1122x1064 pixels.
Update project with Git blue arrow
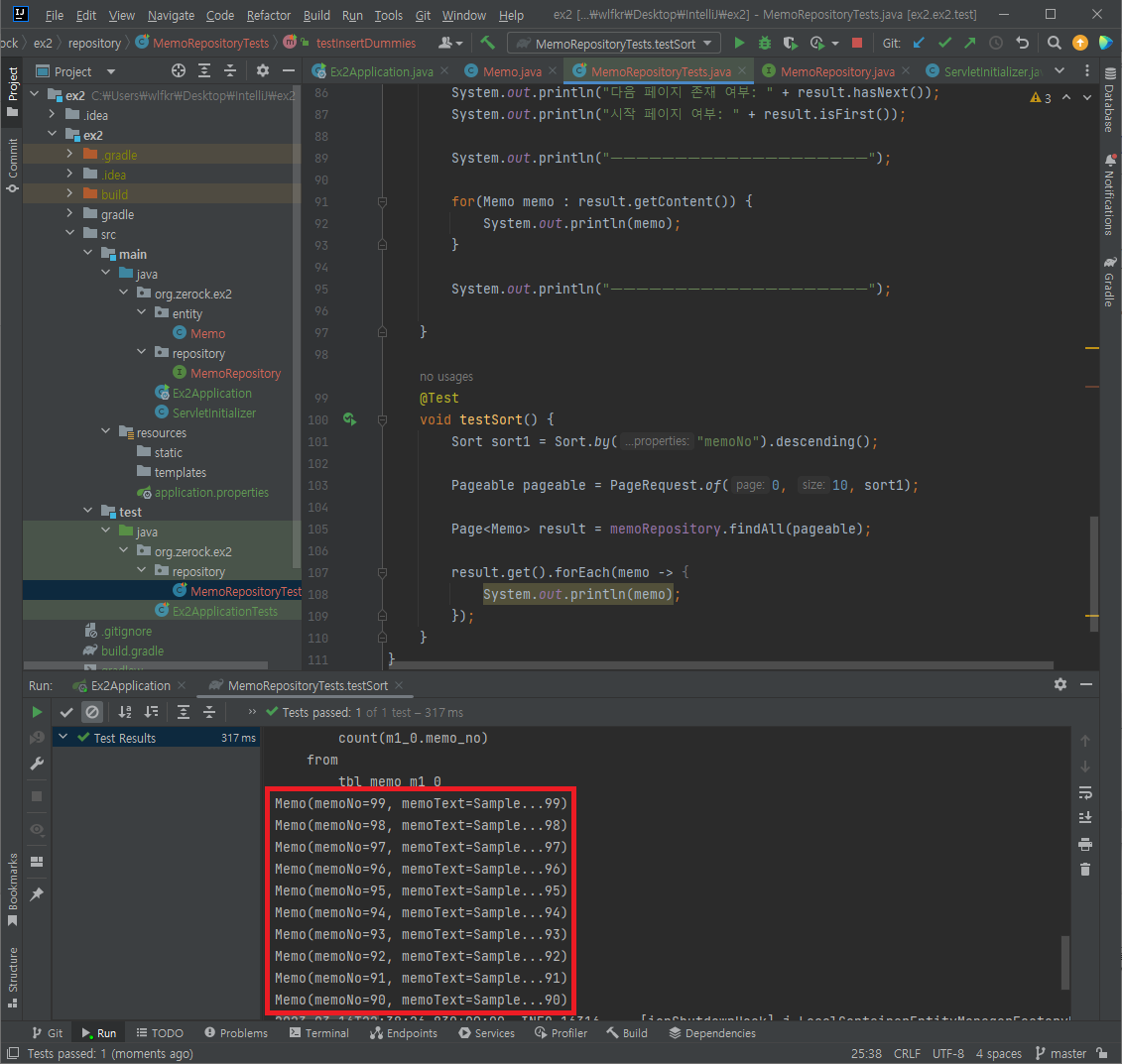coord(919,43)
